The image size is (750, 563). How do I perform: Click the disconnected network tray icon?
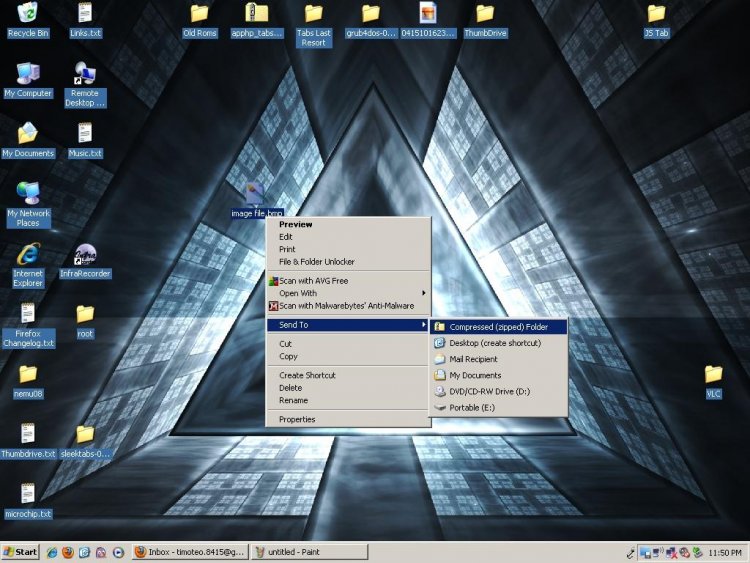pos(671,553)
